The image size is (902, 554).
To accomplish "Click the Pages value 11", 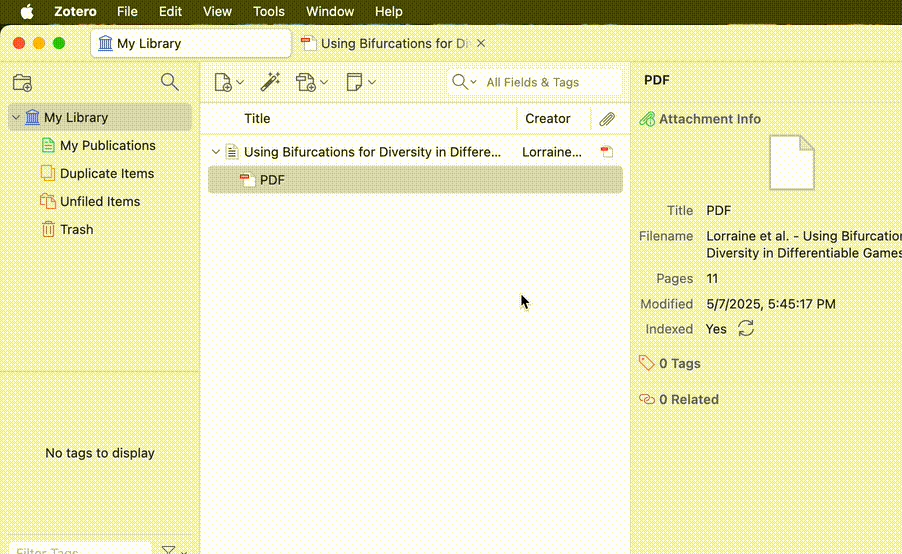I will click(712, 278).
